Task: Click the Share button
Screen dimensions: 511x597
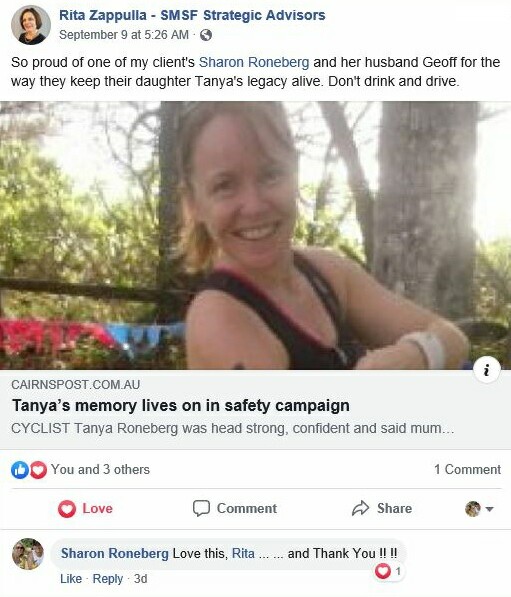Action: (x=382, y=509)
